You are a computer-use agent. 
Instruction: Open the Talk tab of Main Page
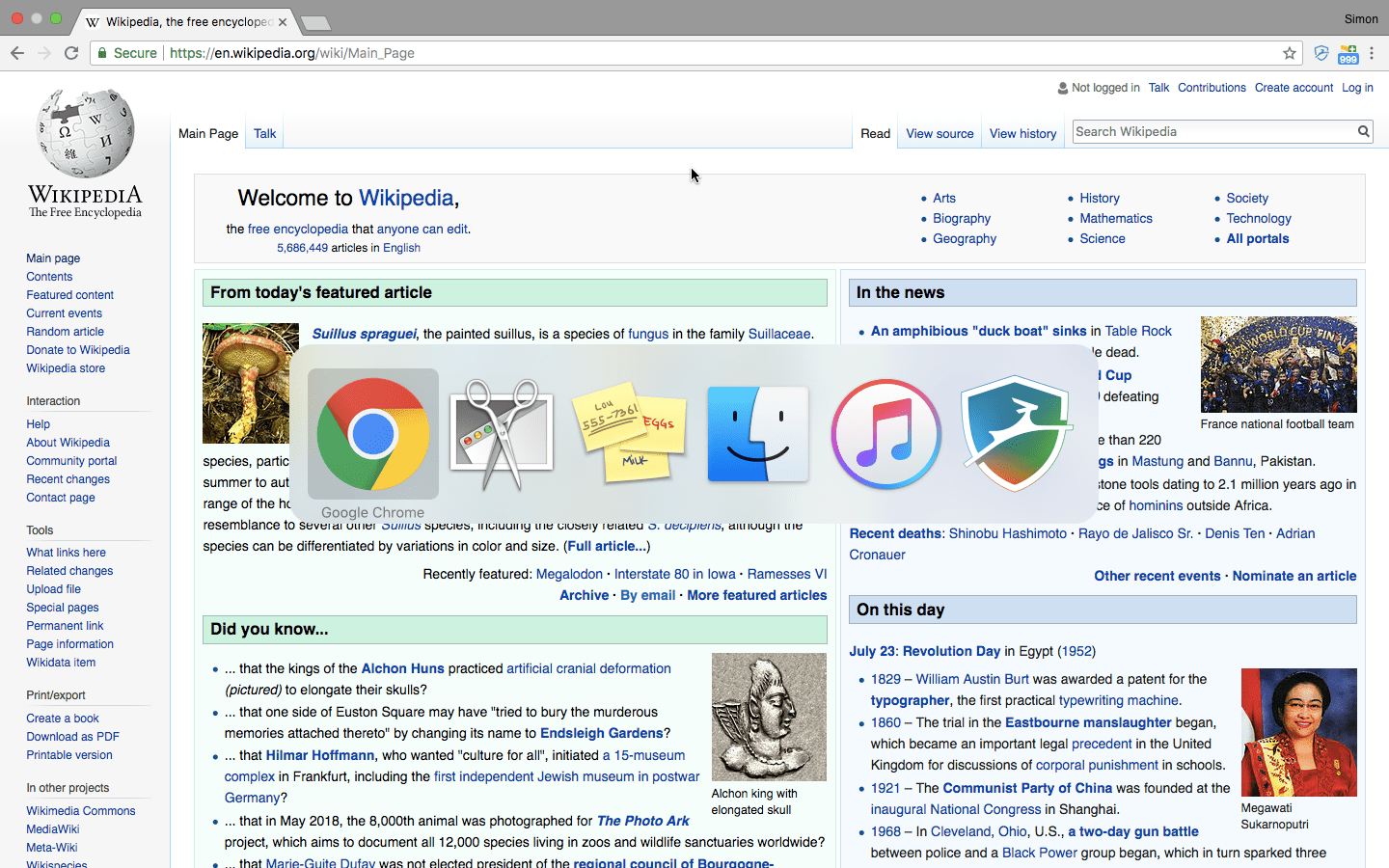(x=264, y=134)
